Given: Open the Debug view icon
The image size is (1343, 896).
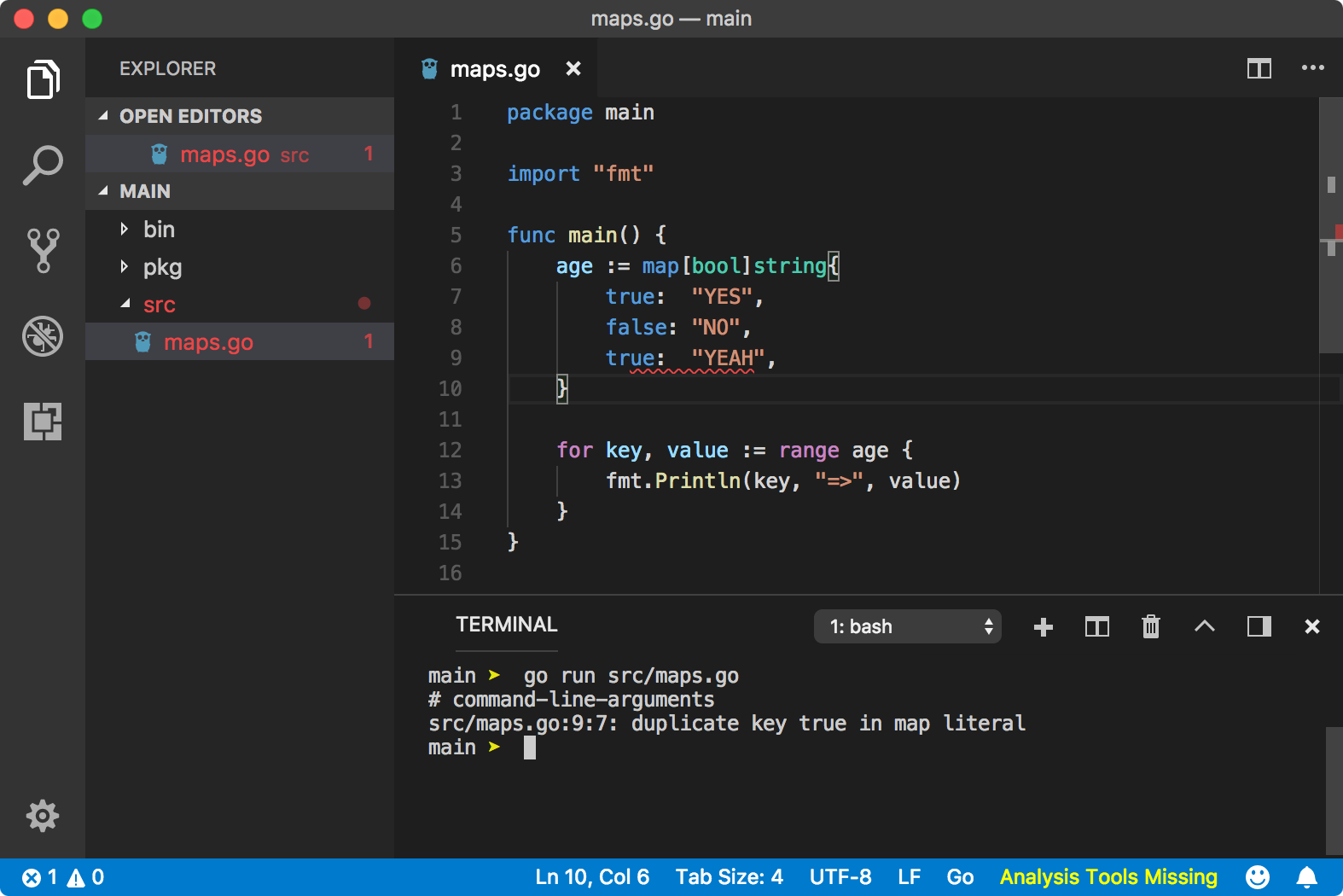Looking at the screenshot, I should pos(43,335).
